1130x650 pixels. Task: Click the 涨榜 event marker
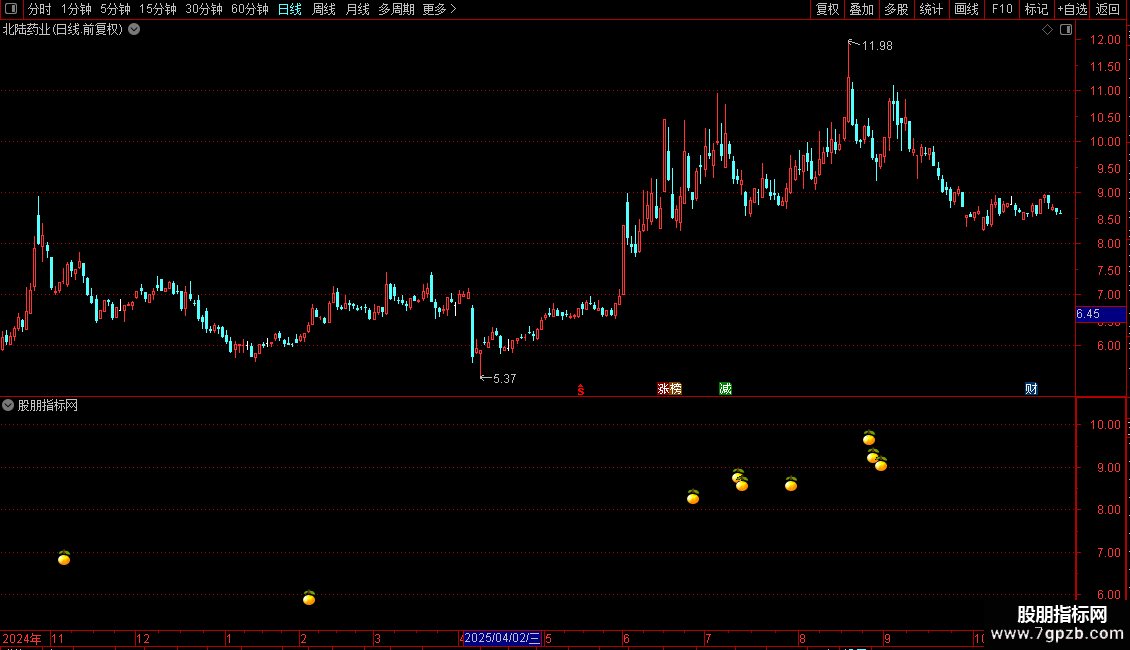[x=669, y=389]
